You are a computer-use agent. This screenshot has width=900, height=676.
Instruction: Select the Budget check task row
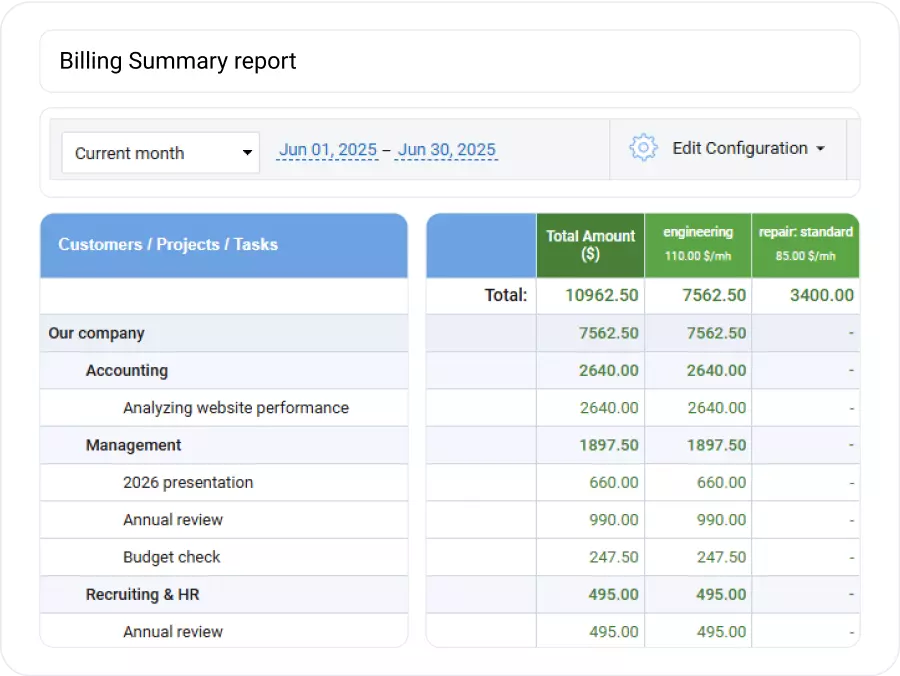224,557
